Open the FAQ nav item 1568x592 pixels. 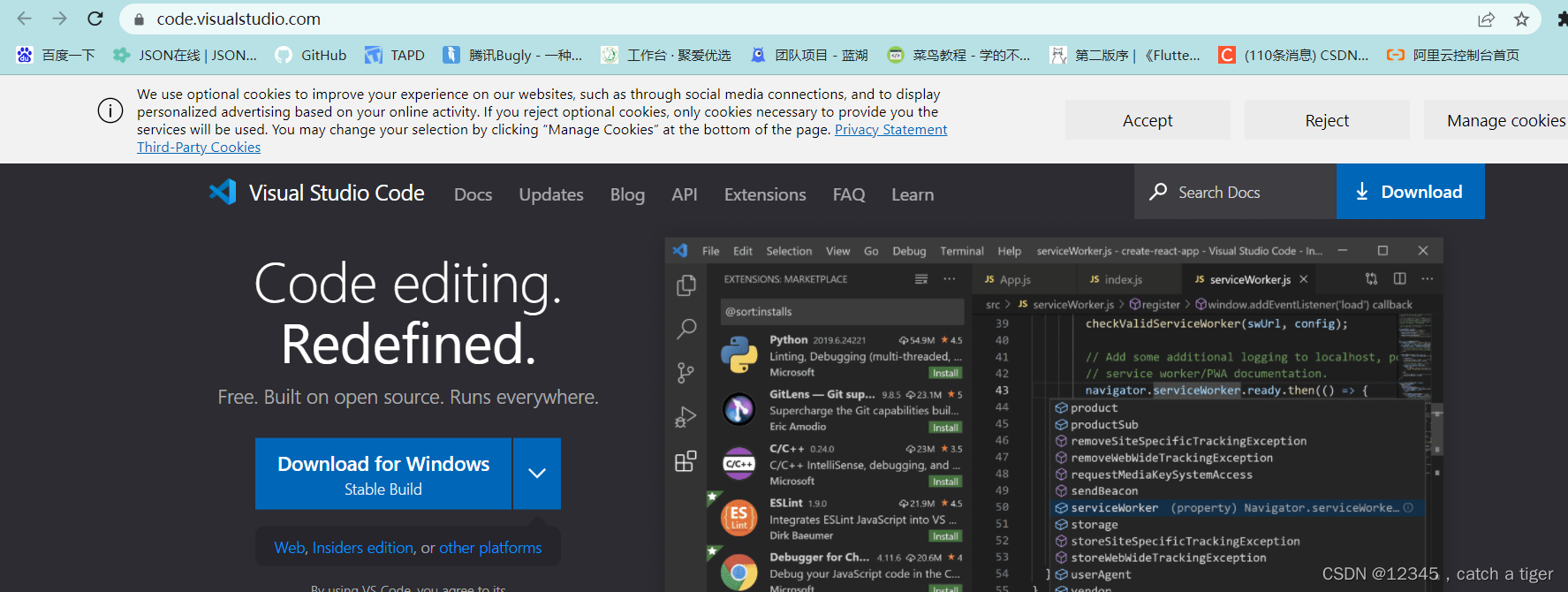coord(849,194)
